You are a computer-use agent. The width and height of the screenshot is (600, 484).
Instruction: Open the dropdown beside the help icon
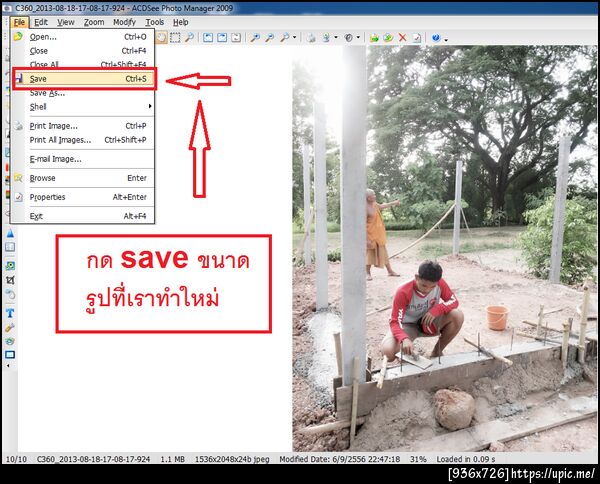tap(446, 39)
